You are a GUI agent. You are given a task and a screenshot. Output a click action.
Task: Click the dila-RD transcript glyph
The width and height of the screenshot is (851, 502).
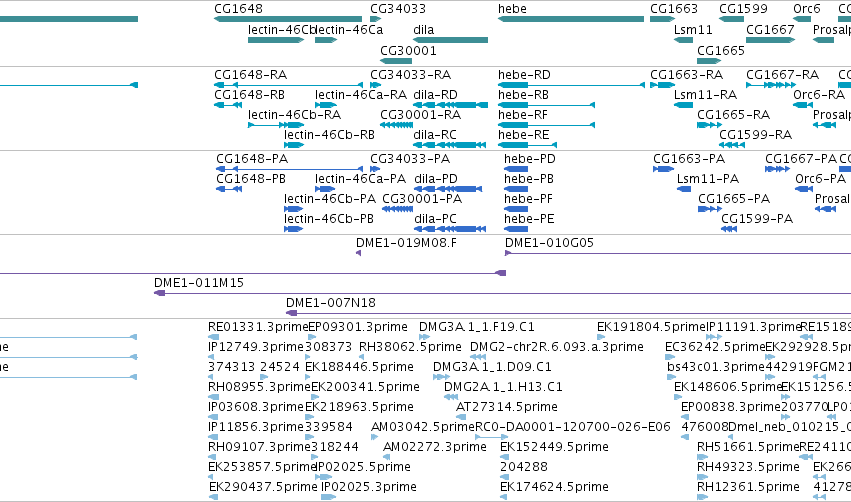coord(450,105)
